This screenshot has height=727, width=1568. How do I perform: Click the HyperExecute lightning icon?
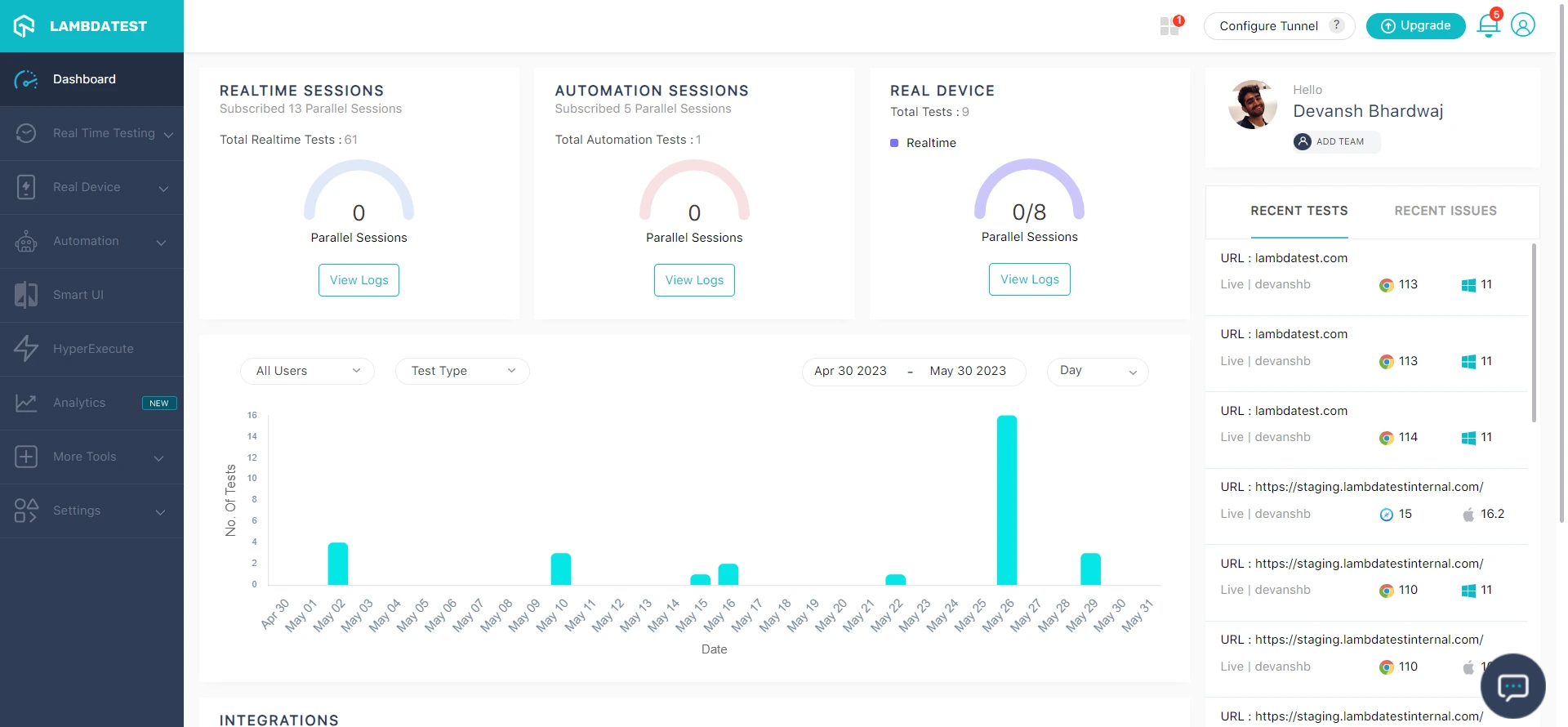click(x=26, y=349)
